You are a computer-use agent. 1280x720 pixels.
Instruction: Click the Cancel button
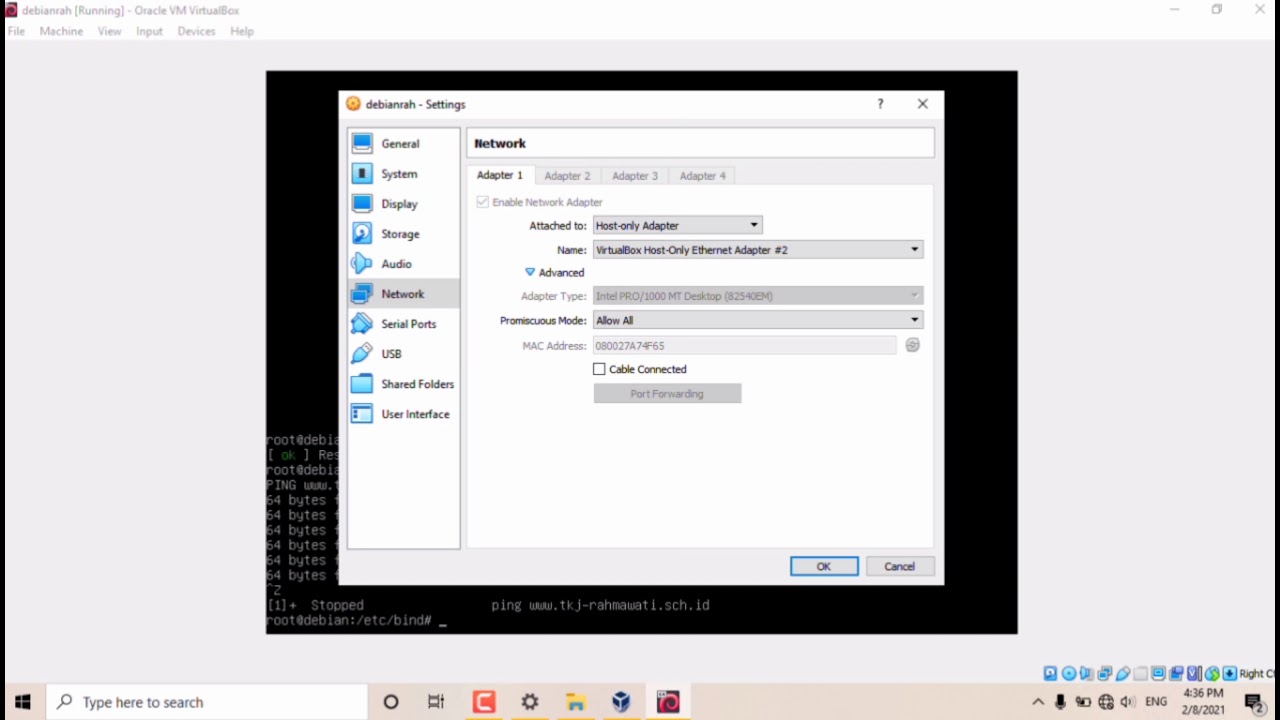899,566
